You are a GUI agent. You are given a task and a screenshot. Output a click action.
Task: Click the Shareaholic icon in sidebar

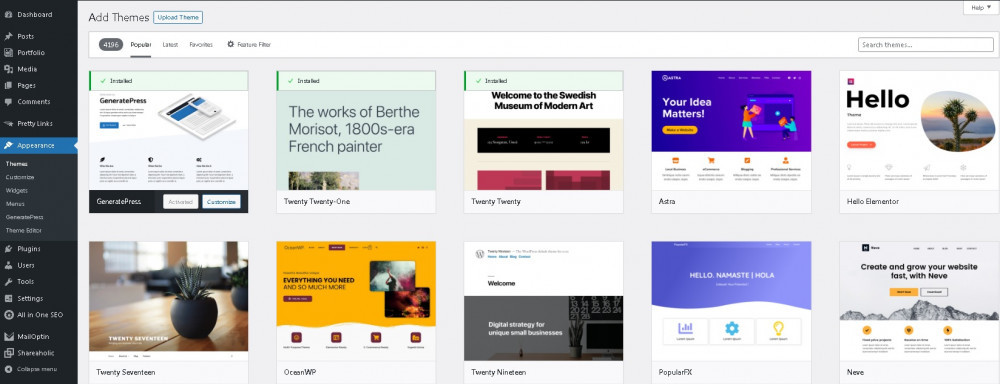[x=8, y=353]
